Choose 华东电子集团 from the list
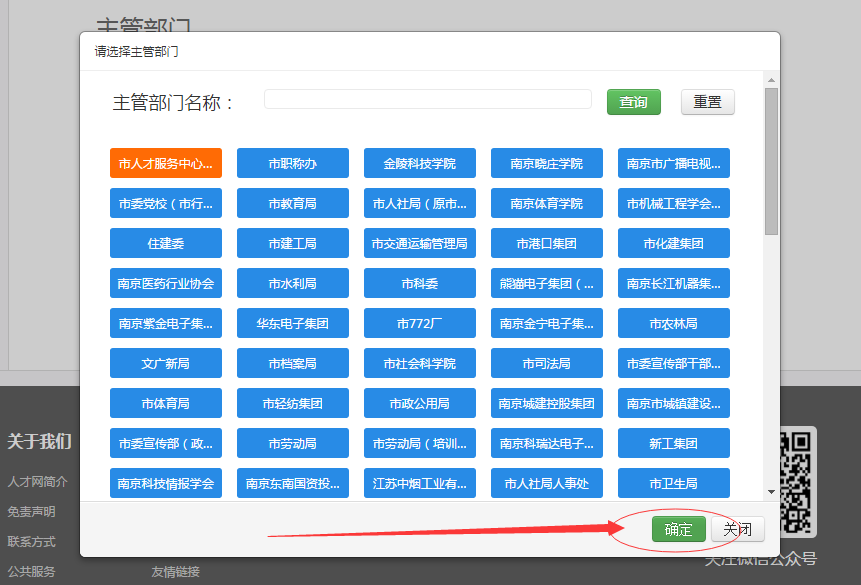The image size is (861, 585). coord(292,323)
